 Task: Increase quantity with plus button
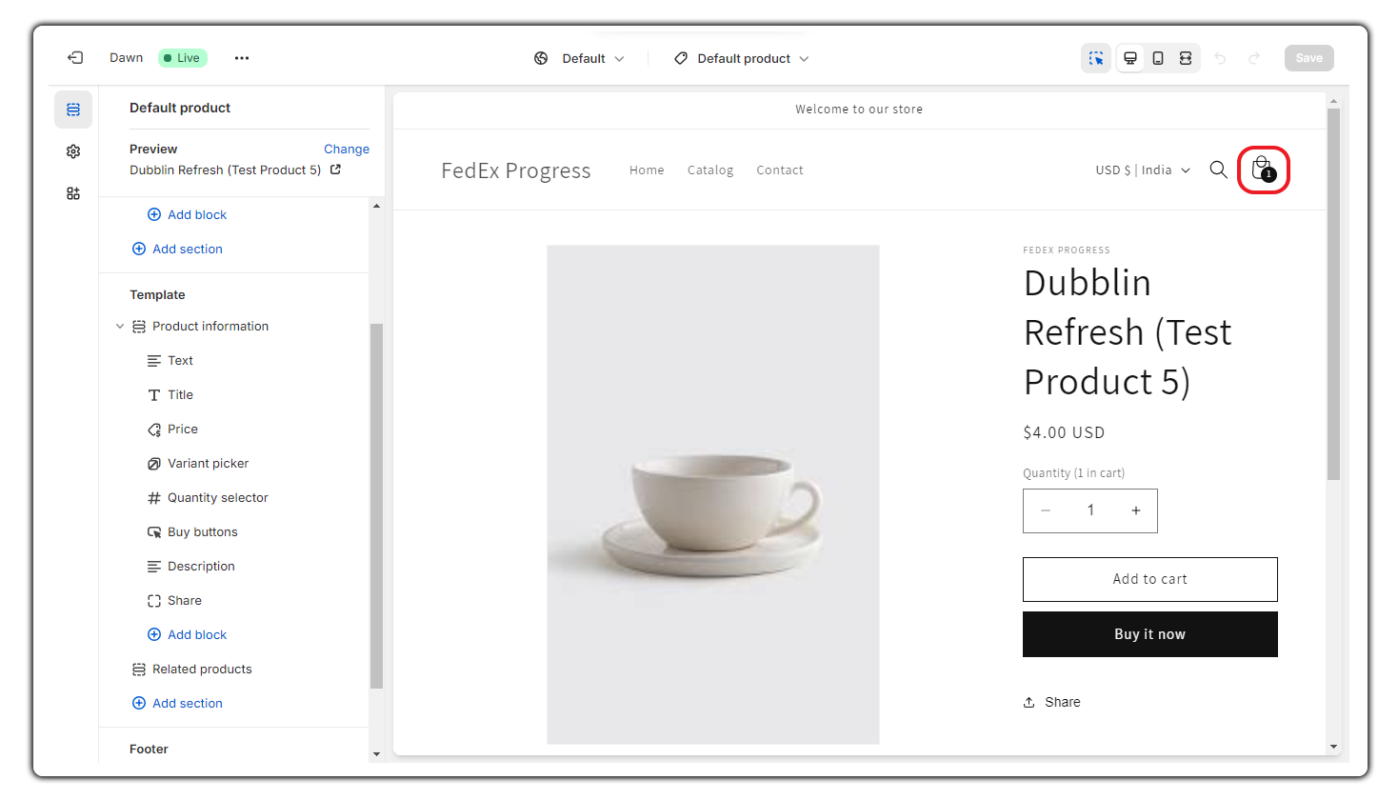click(x=1136, y=510)
